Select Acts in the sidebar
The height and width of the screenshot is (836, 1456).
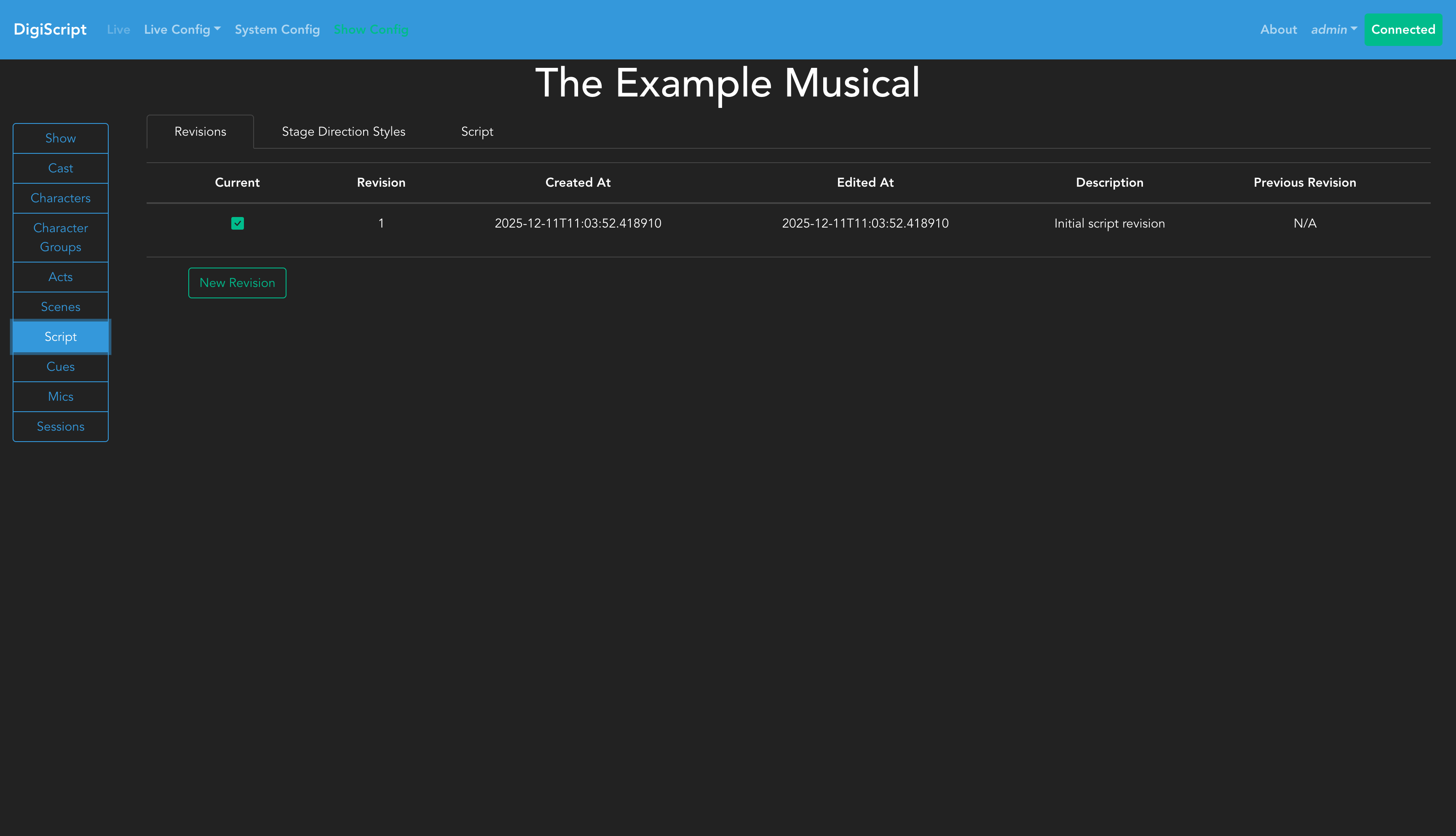pos(60,277)
